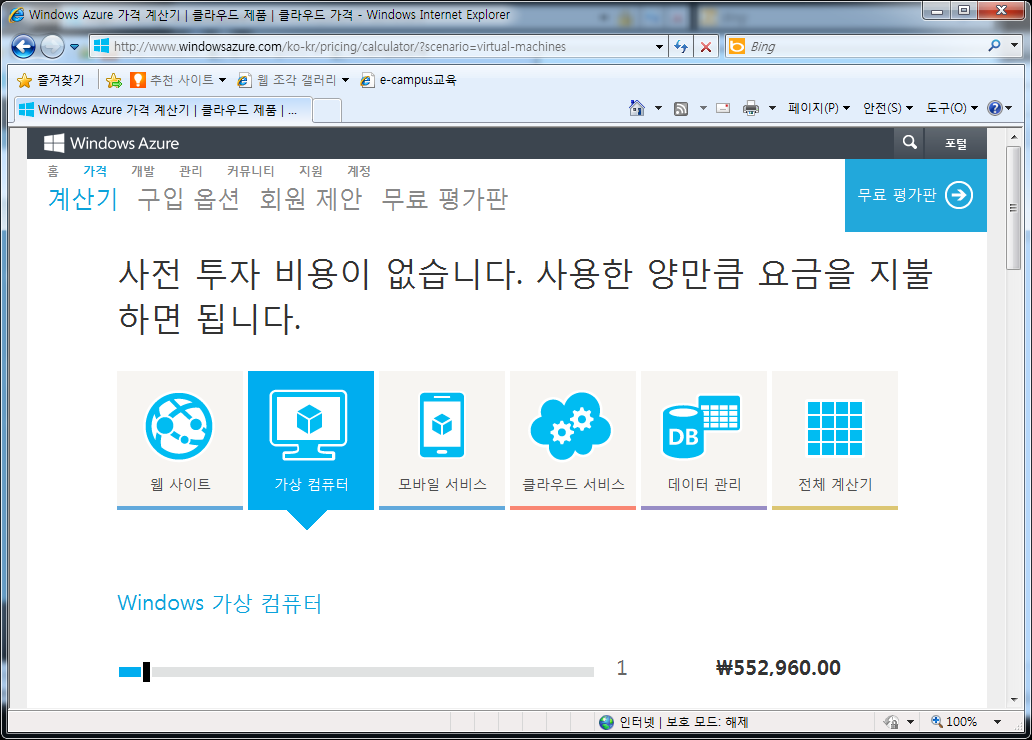This screenshot has width=1032, height=740.
Task: Open the 계정 navigation link
Action: coord(359,171)
